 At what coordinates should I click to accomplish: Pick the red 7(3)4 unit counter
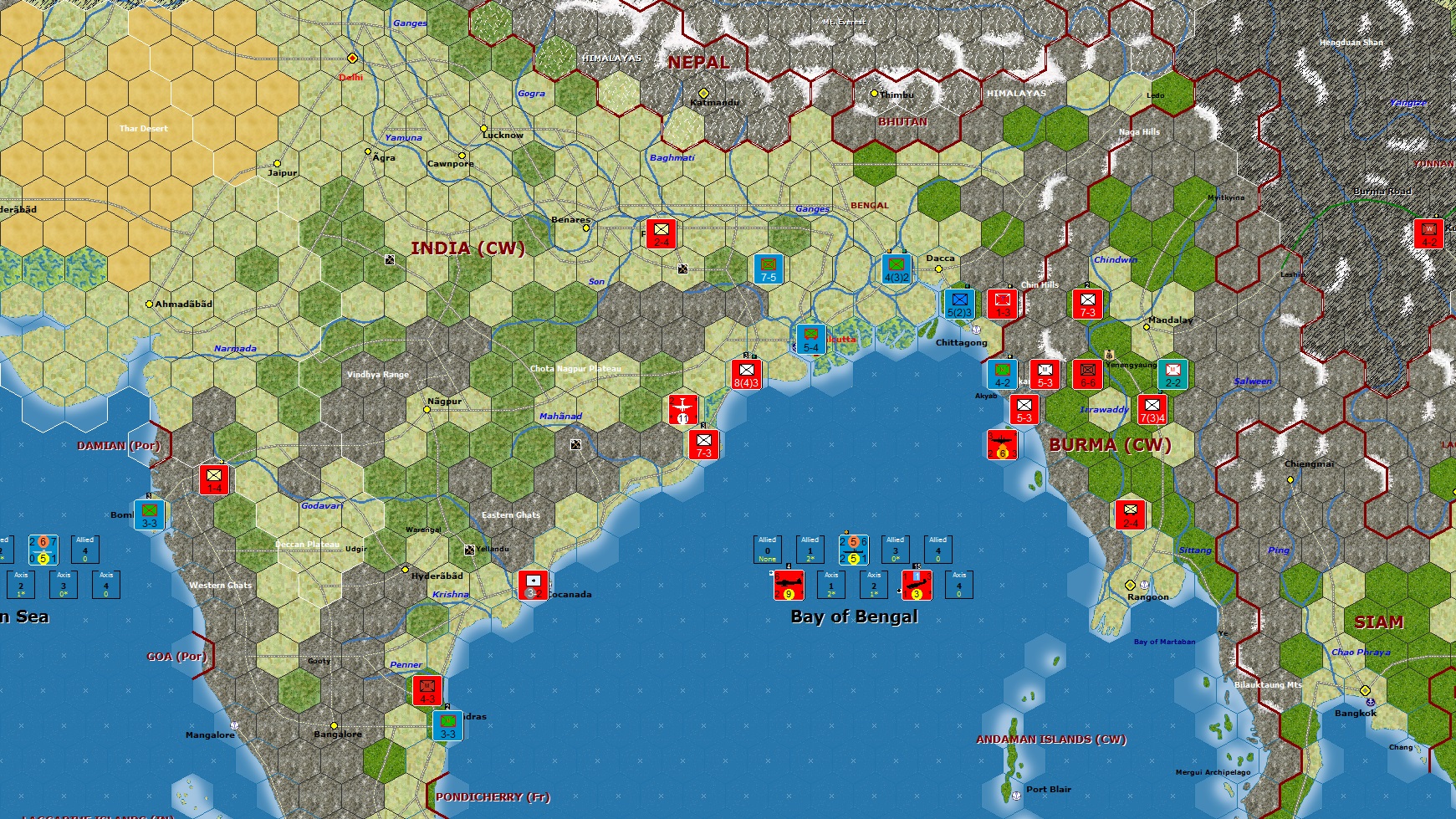(1152, 409)
